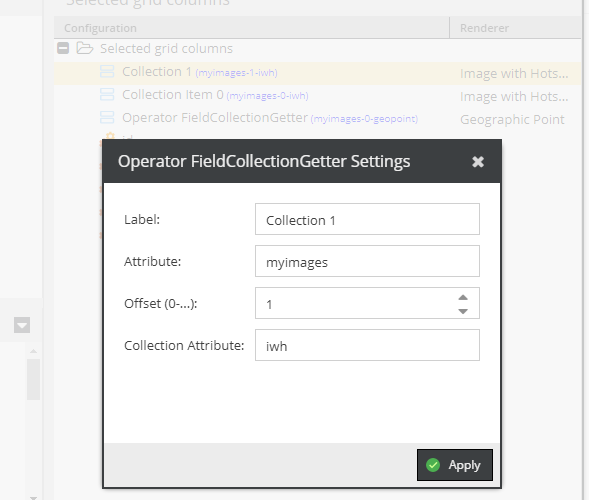
Task: Click the open folder icon beside Selected grid columns
Action: pos(85,48)
